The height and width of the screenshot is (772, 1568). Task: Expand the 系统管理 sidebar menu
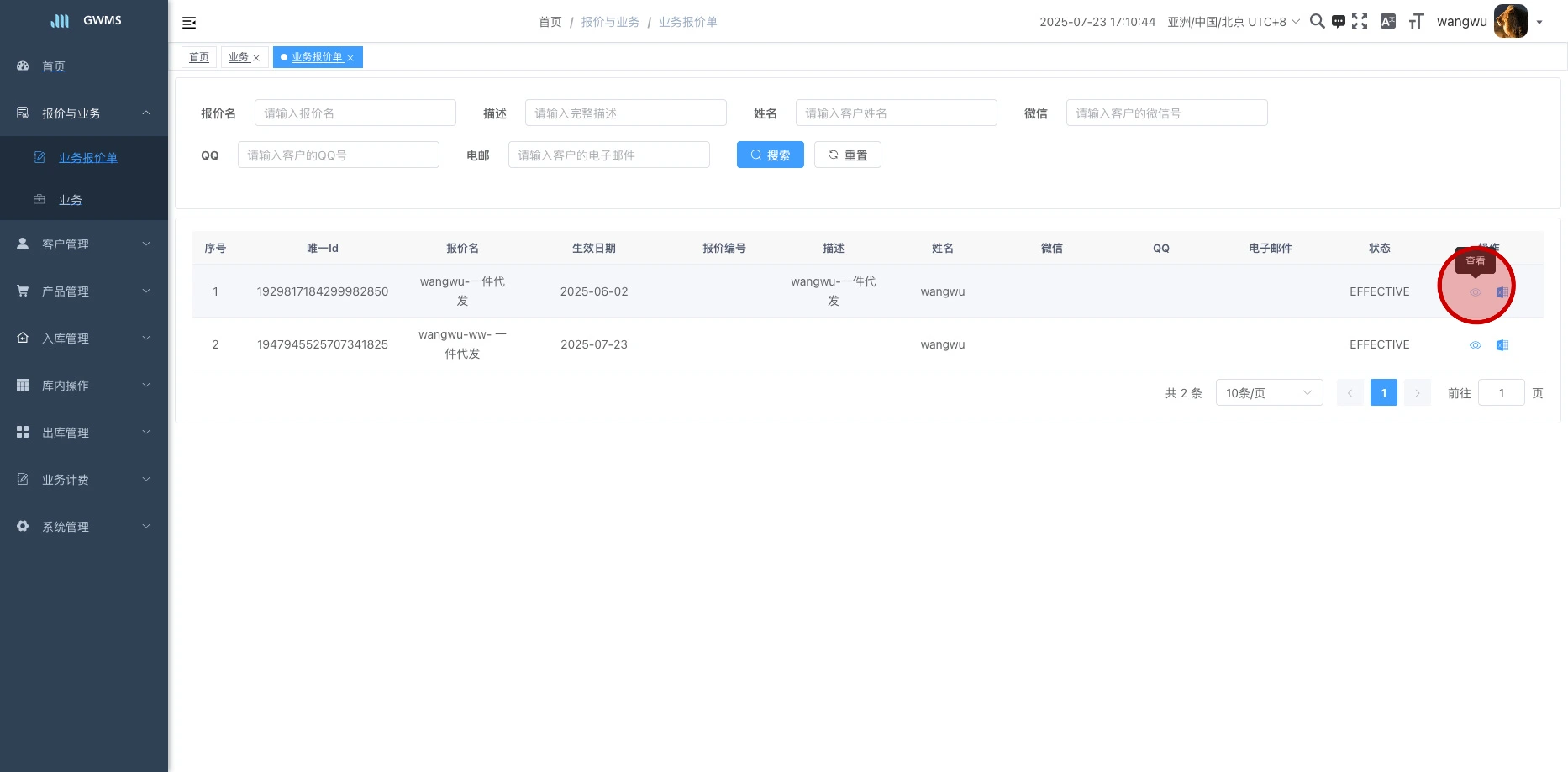(x=84, y=527)
